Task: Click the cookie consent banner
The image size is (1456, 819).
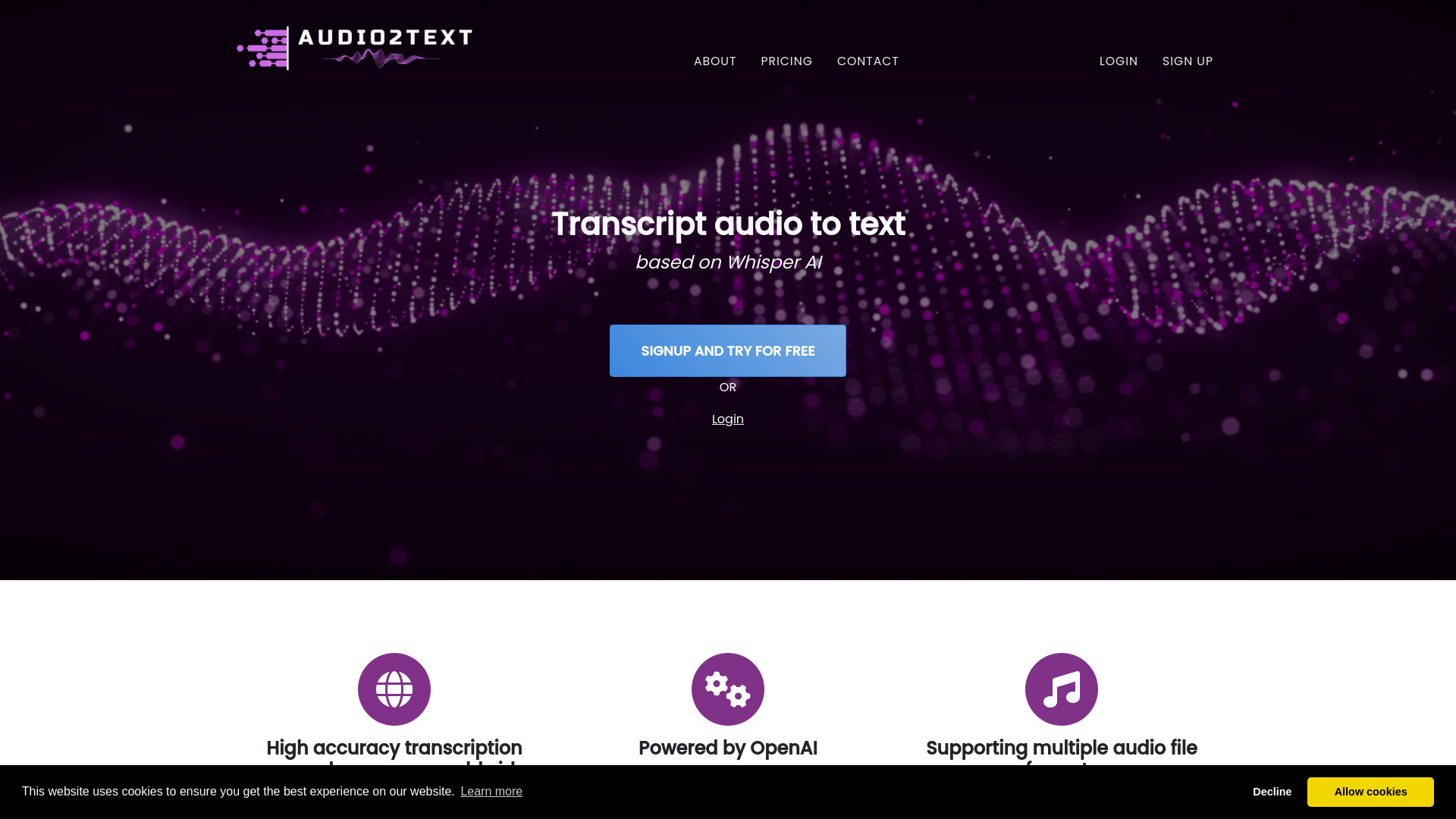Action: 728,791
